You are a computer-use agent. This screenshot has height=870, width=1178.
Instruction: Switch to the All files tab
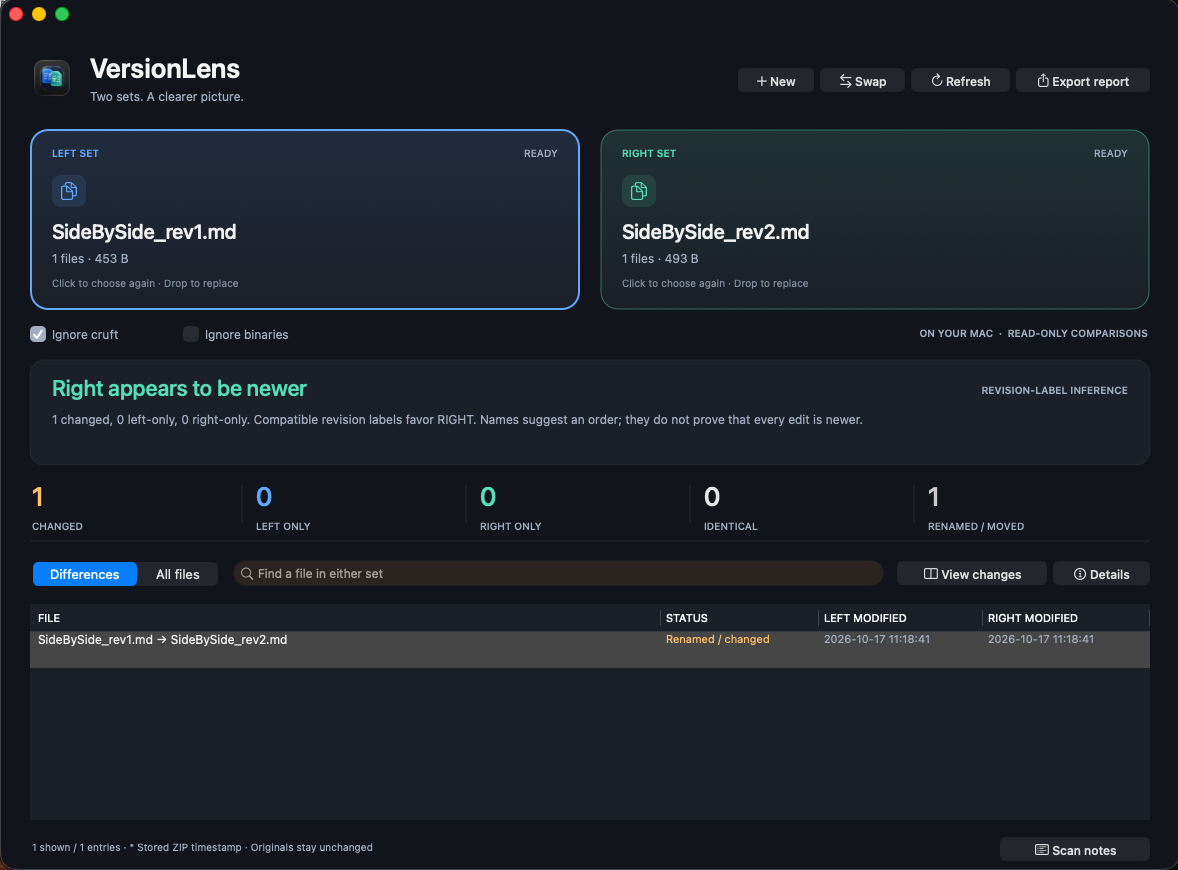tap(178, 574)
